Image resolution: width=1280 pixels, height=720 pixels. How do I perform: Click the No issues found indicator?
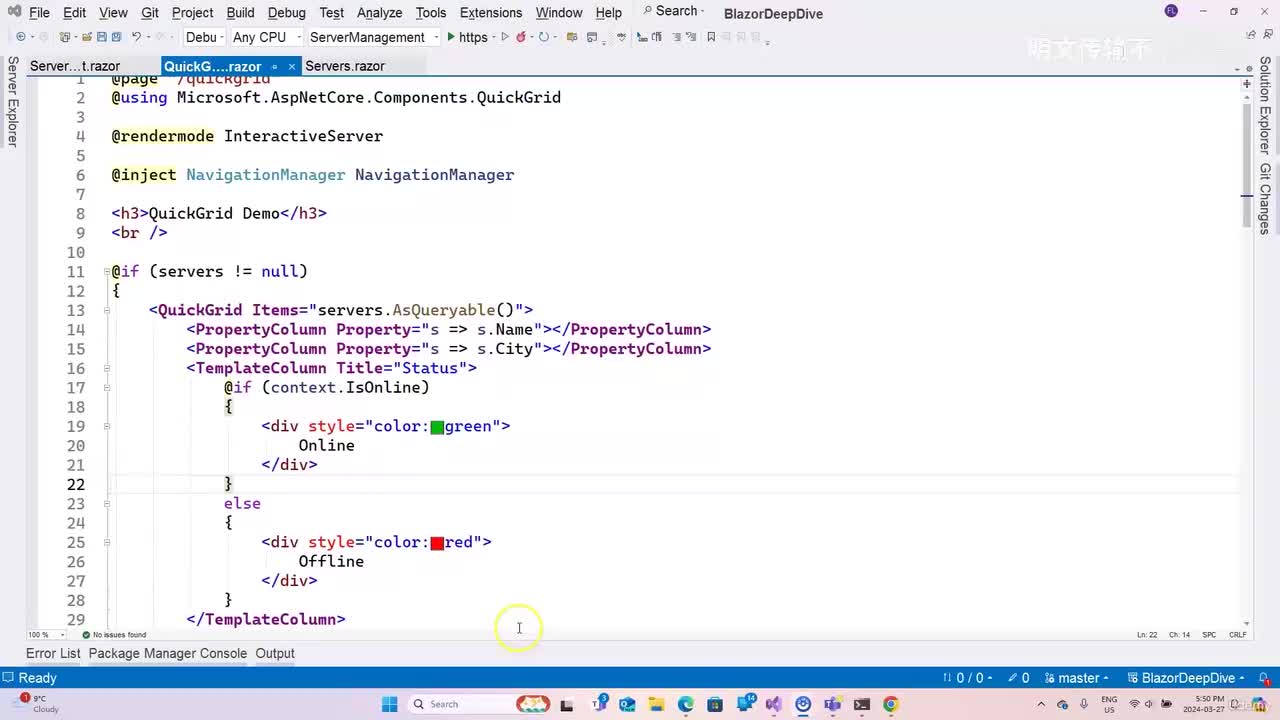click(114, 635)
